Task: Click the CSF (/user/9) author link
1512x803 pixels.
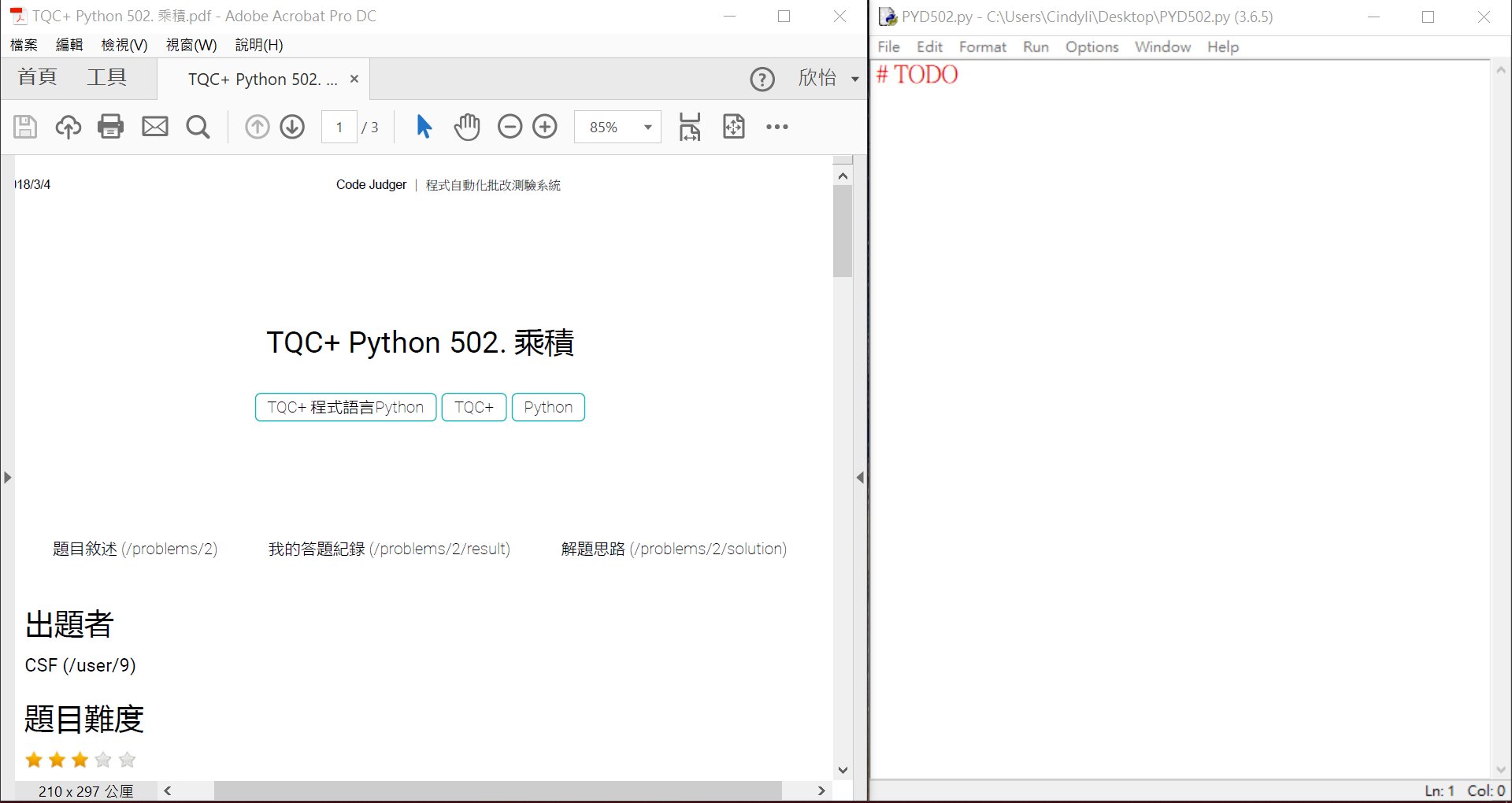Action: [80, 665]
